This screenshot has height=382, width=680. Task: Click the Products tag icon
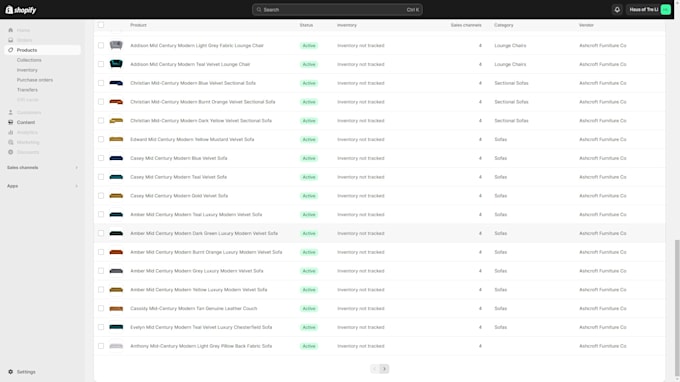(x=11, y=50)
